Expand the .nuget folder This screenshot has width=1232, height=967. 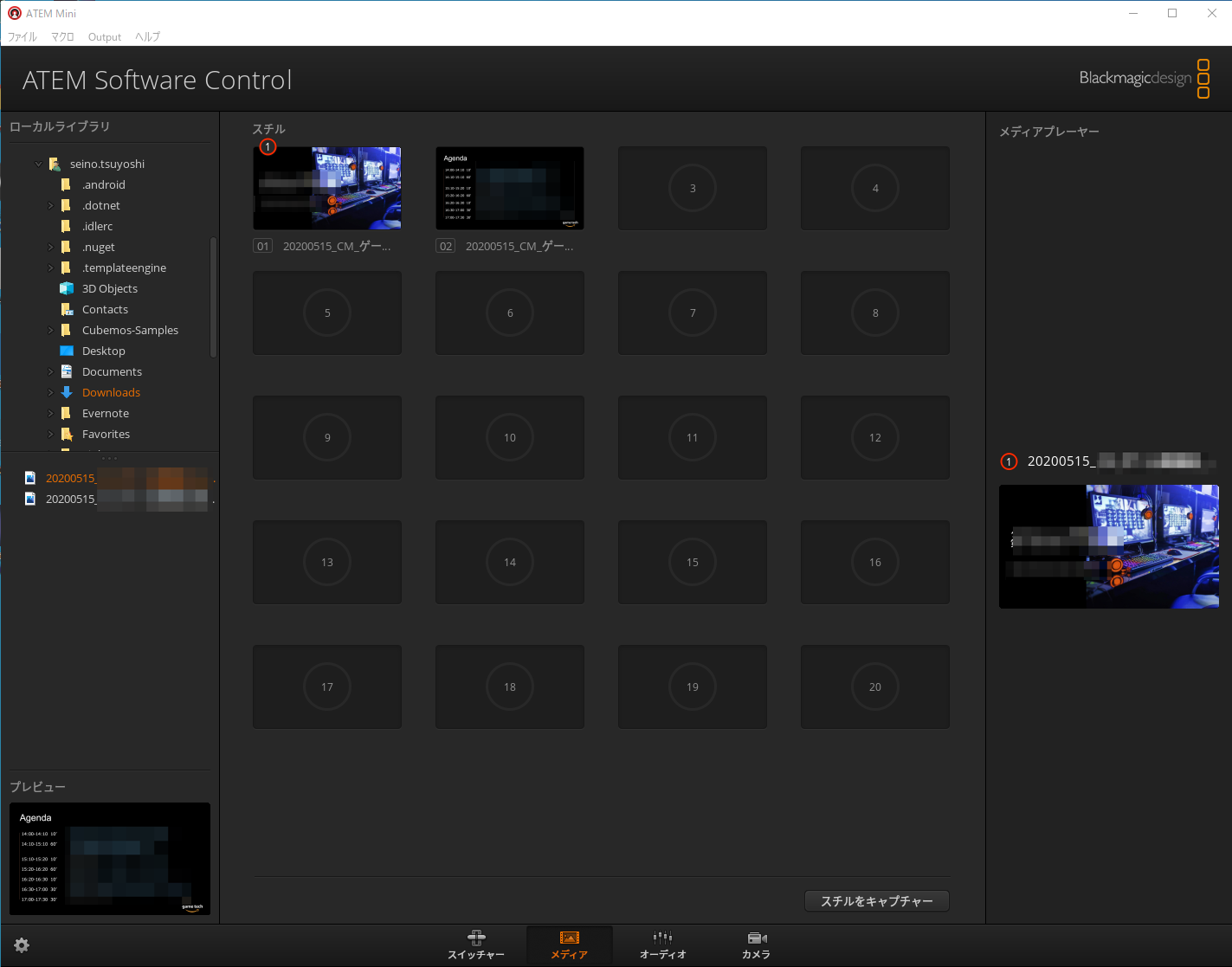pos(50,247)
